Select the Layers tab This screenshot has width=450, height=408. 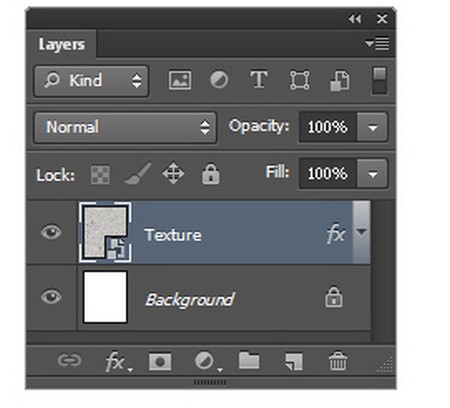click(62, 44)
